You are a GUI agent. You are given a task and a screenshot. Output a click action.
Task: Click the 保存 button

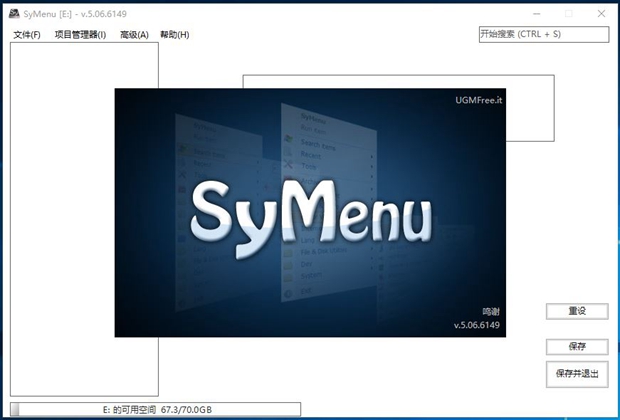click(x=577, y=347)
